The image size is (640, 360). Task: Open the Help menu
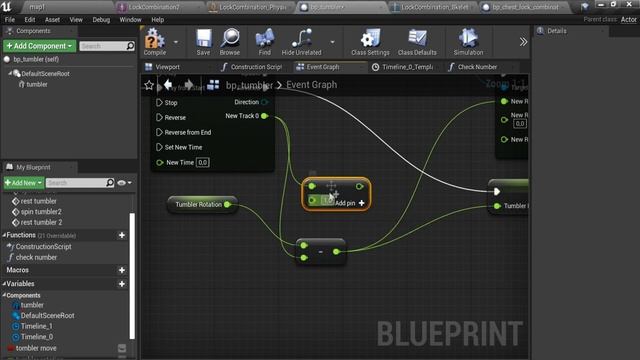tap(158, 20)
